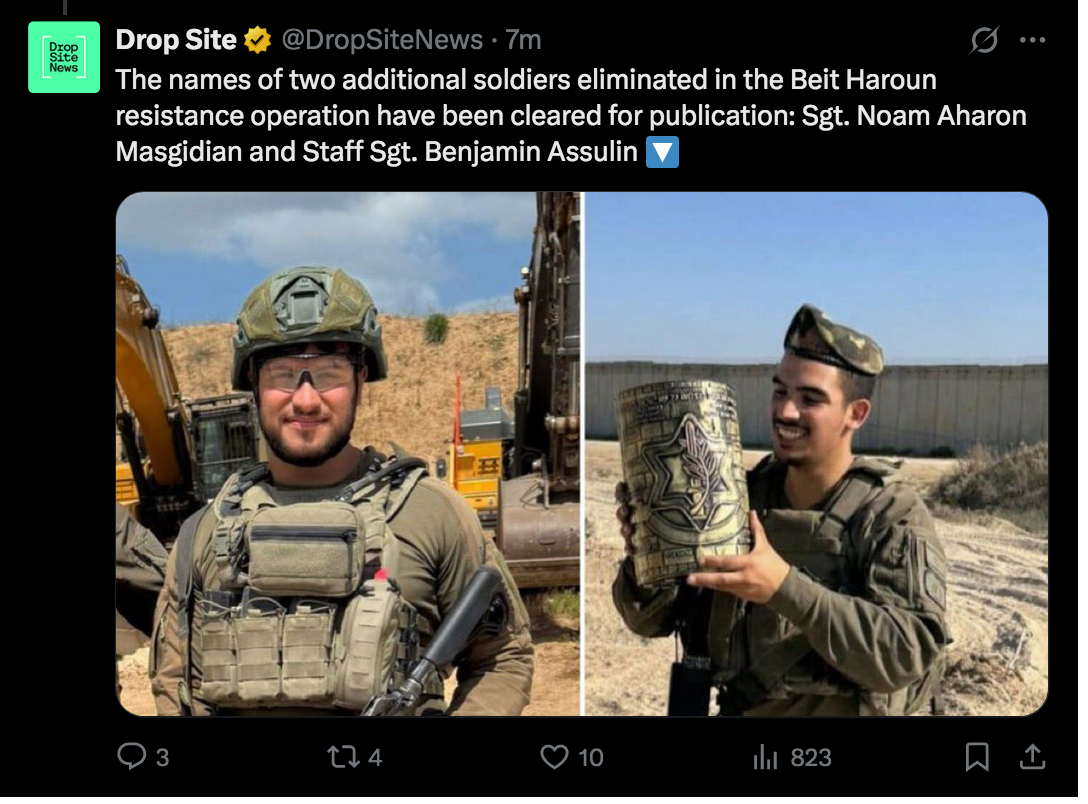Open the right photo of soldier holding cylinder
This screenshot has width=1088, height=804.
tap(817, 454)
